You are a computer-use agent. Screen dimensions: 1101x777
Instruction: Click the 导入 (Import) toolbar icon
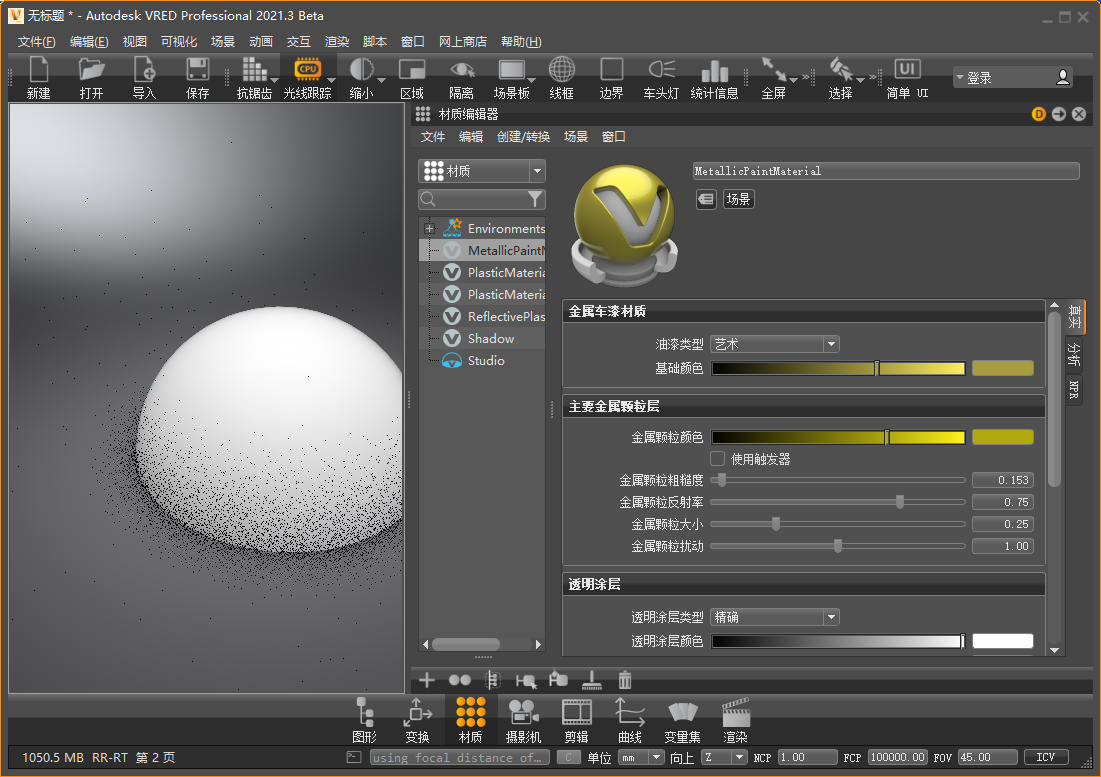pyautogui.click(x=144, y=70)
